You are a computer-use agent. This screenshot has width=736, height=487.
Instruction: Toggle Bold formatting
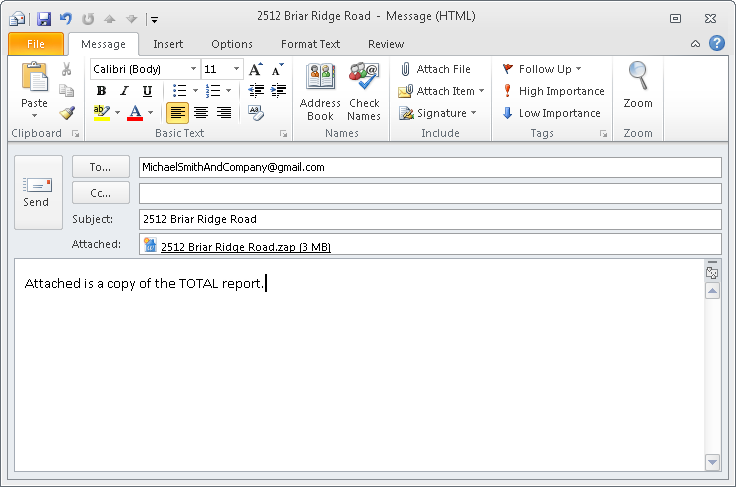(x=101, y=91)
